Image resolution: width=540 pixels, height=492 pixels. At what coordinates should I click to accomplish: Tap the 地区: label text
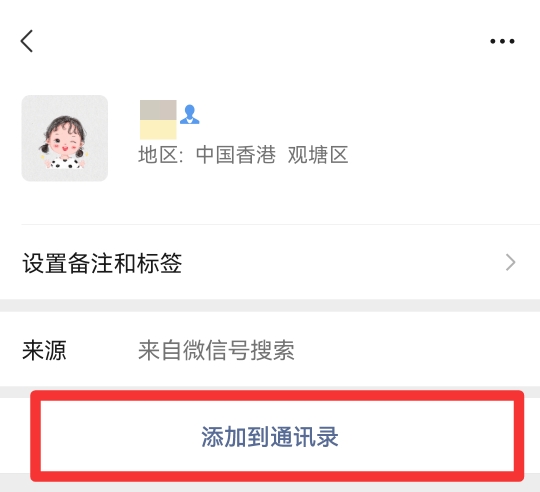[x=160, y=155]
